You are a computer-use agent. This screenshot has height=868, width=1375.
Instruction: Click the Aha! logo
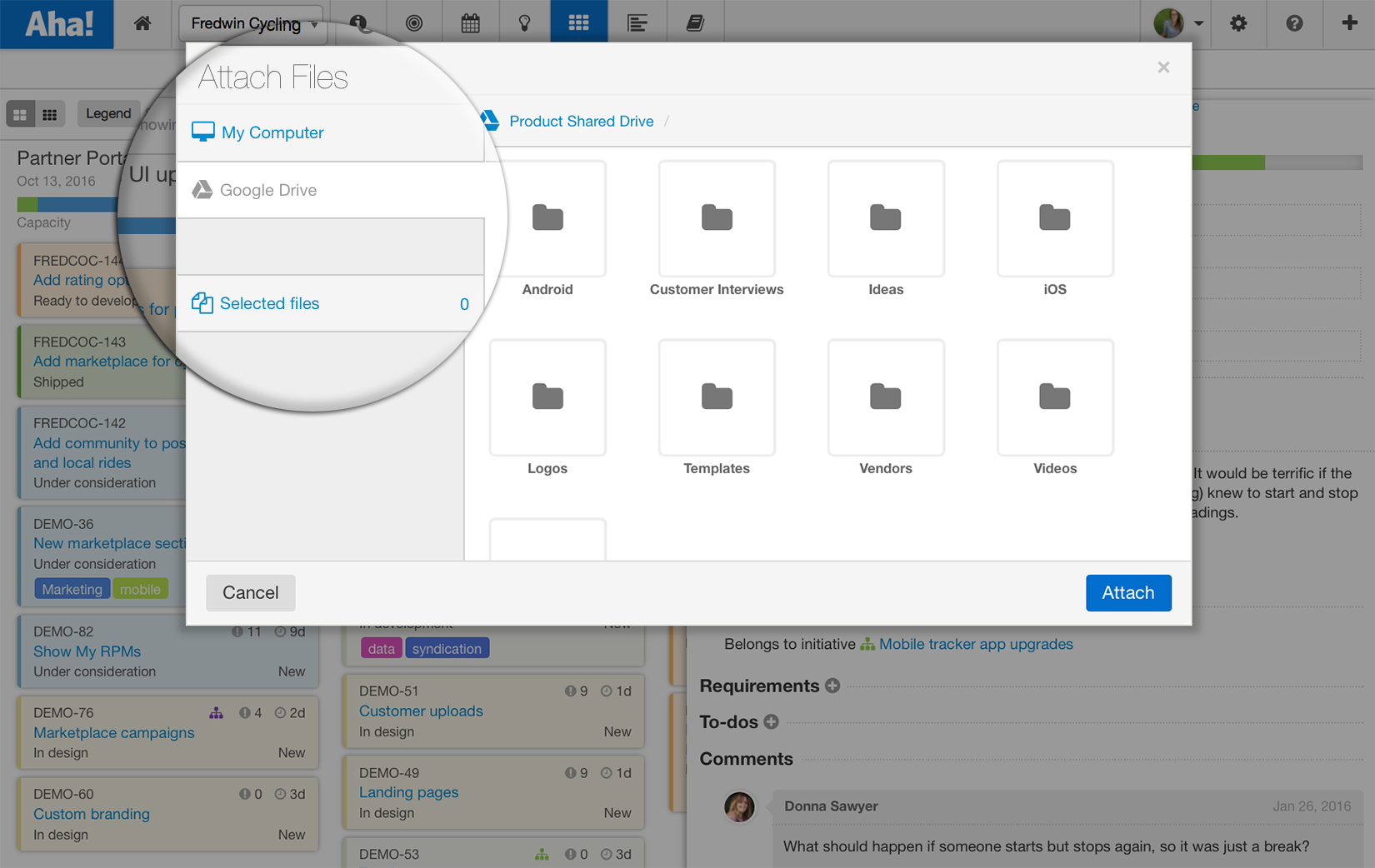[x=57, y=23]
